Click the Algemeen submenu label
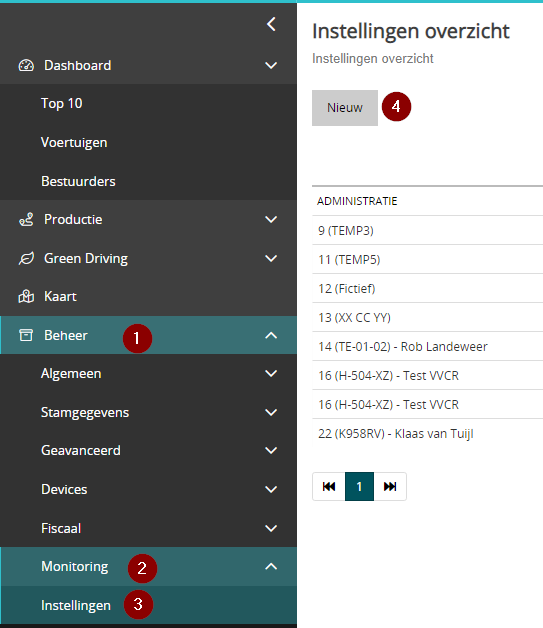This screenshot has width=543, height=628. click(71, 374)
